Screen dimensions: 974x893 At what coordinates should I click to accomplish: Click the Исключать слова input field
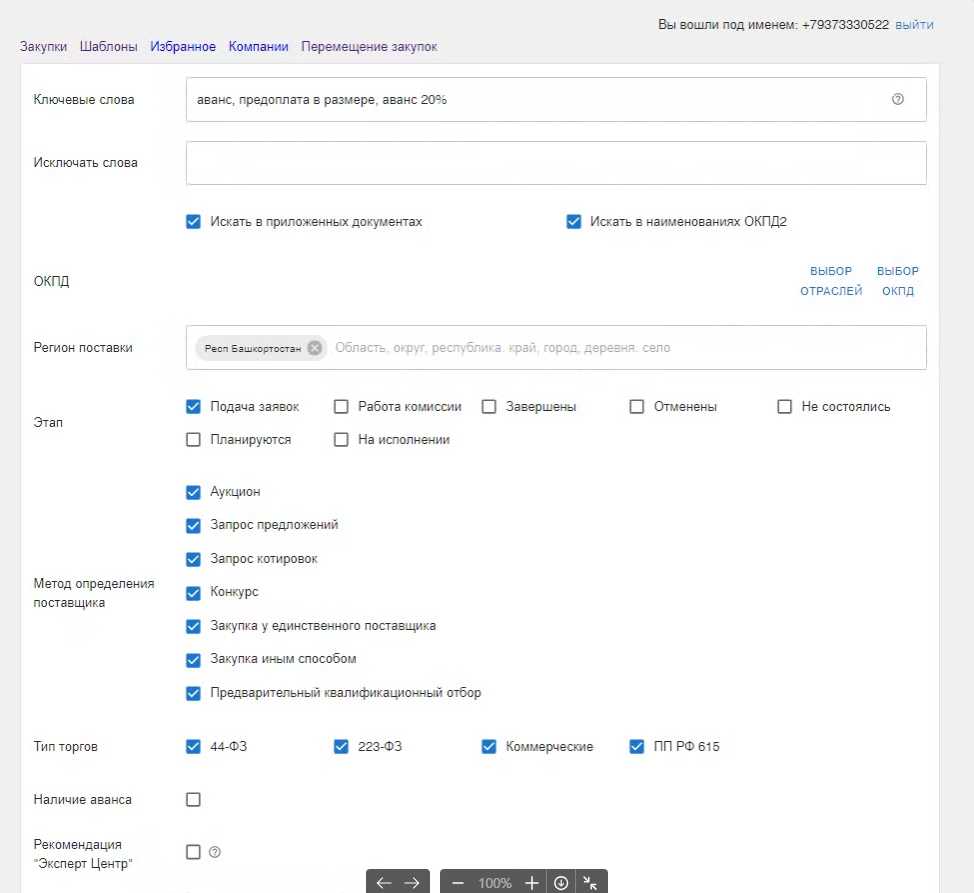(x=556, y=163)
